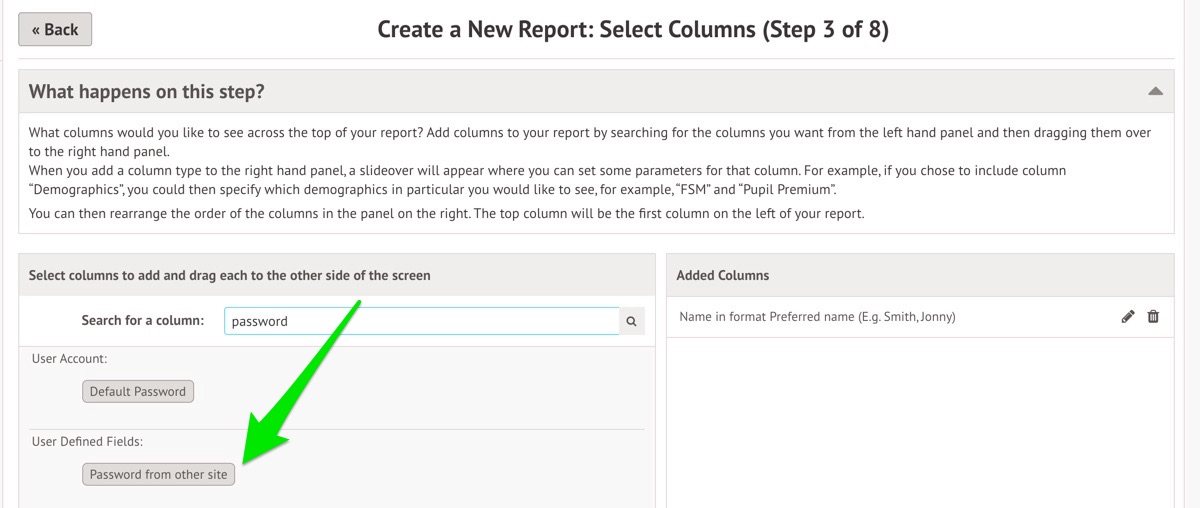
Task: Click the « Back button
Action: 55,30
